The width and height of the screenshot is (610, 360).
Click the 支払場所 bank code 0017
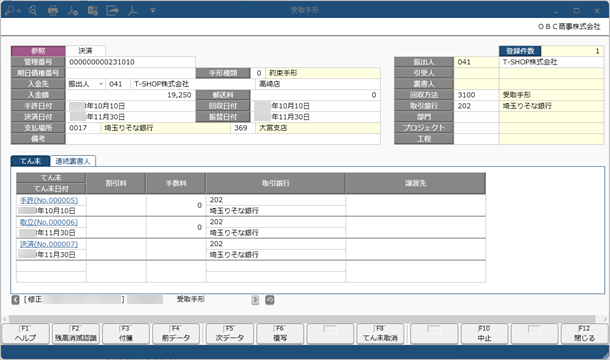pyautogui.click(x=83, y=128)
